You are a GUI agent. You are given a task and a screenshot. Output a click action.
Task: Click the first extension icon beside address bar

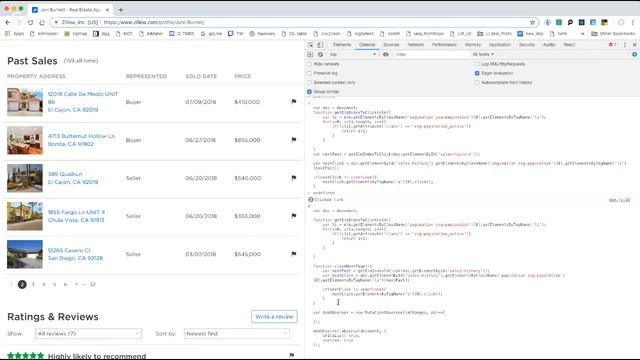click(x=548, y=22)
